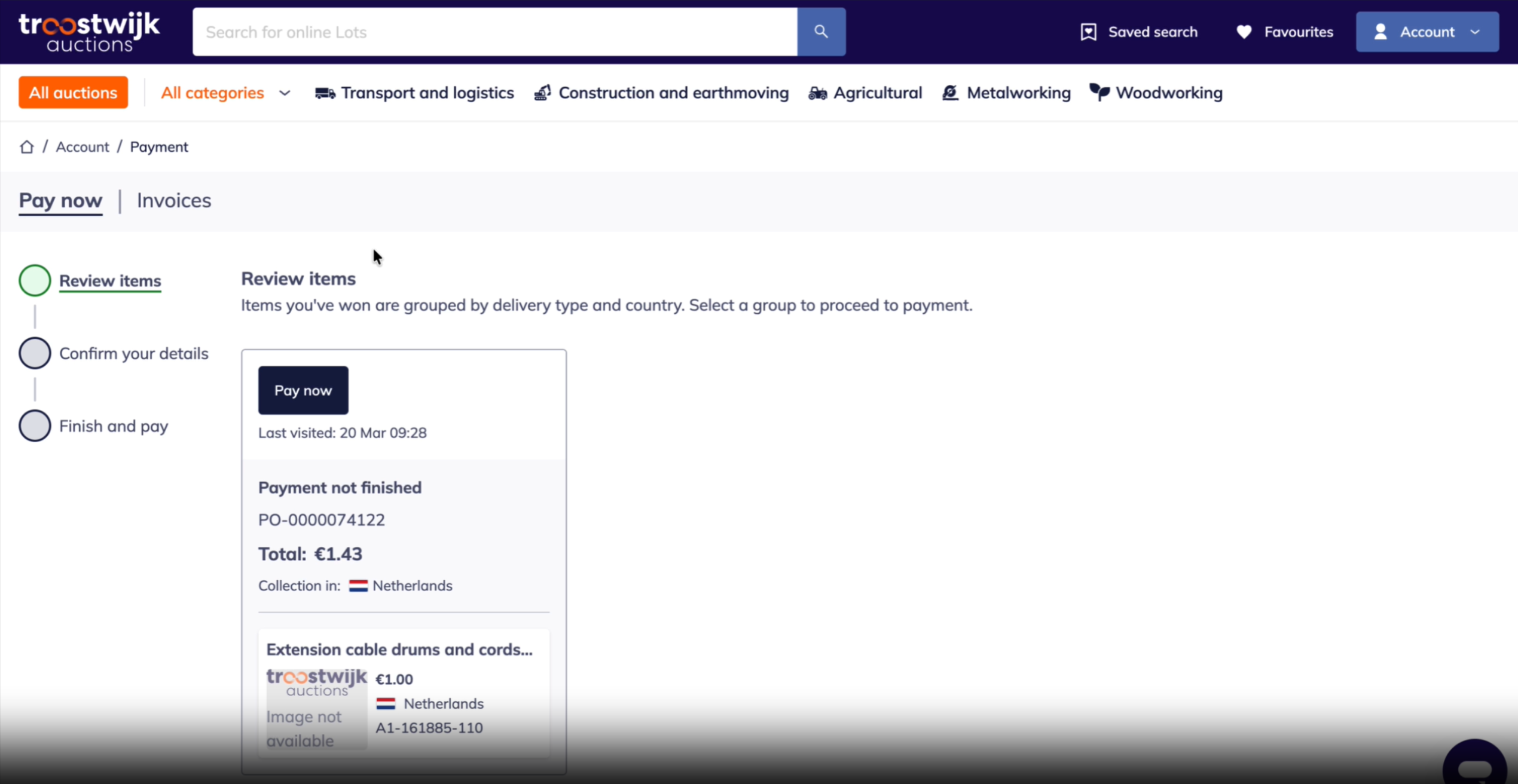
Task: Open the chat bubble in bottom corner
Action: (1475, 767)
